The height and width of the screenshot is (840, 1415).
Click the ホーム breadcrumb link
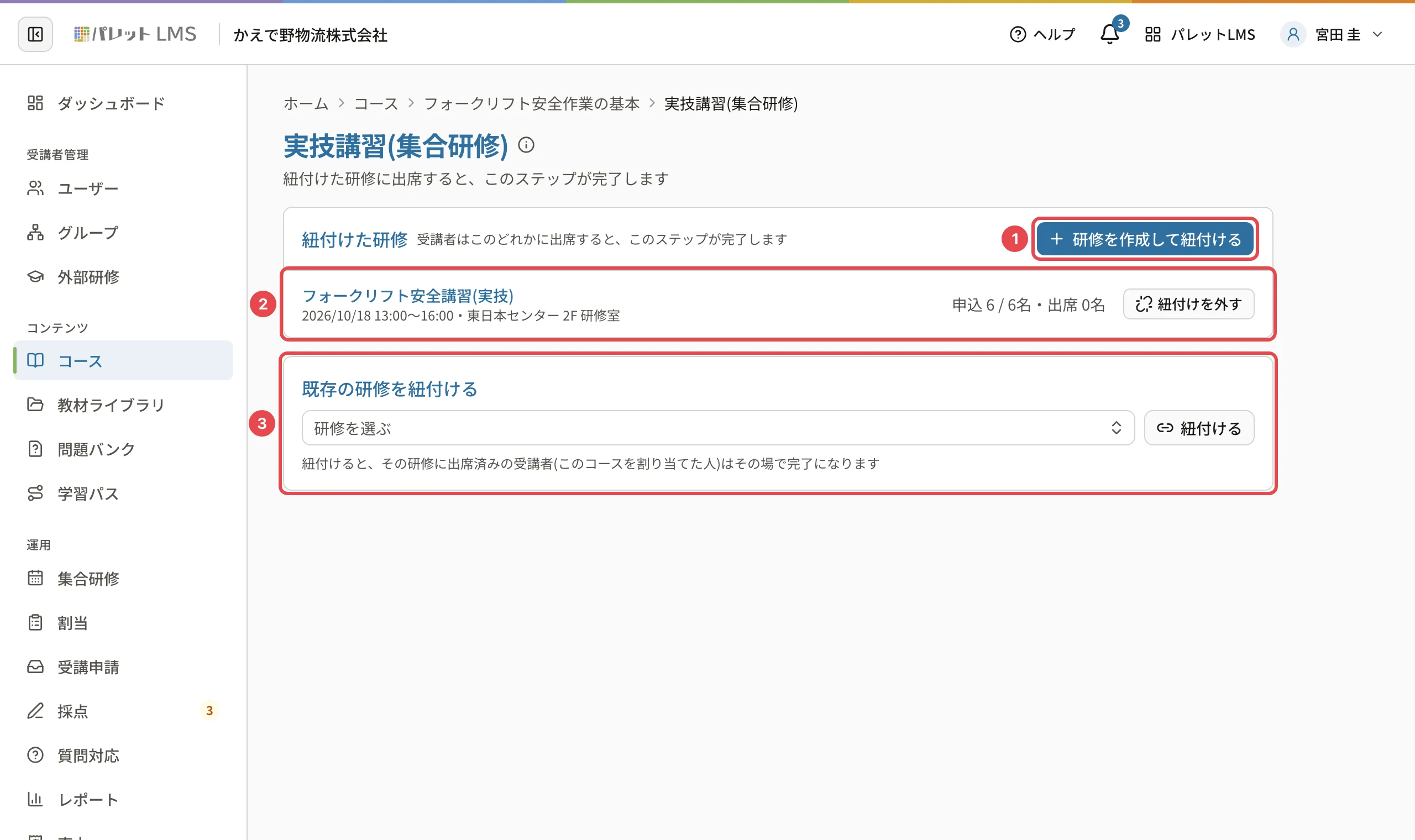click(x=306, y=103)
